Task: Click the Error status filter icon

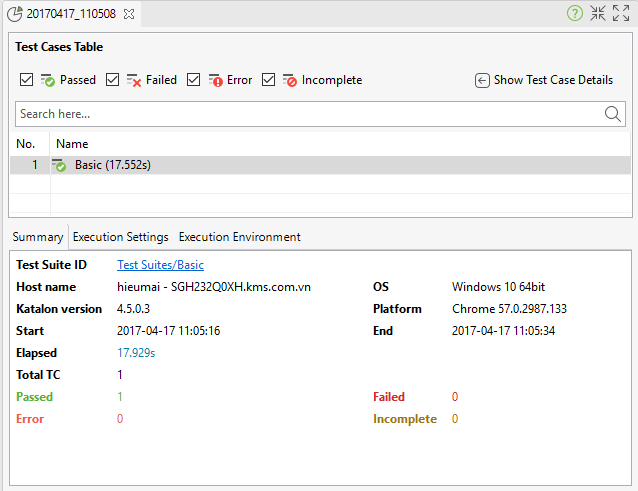Action: click(x=216, y=80)
